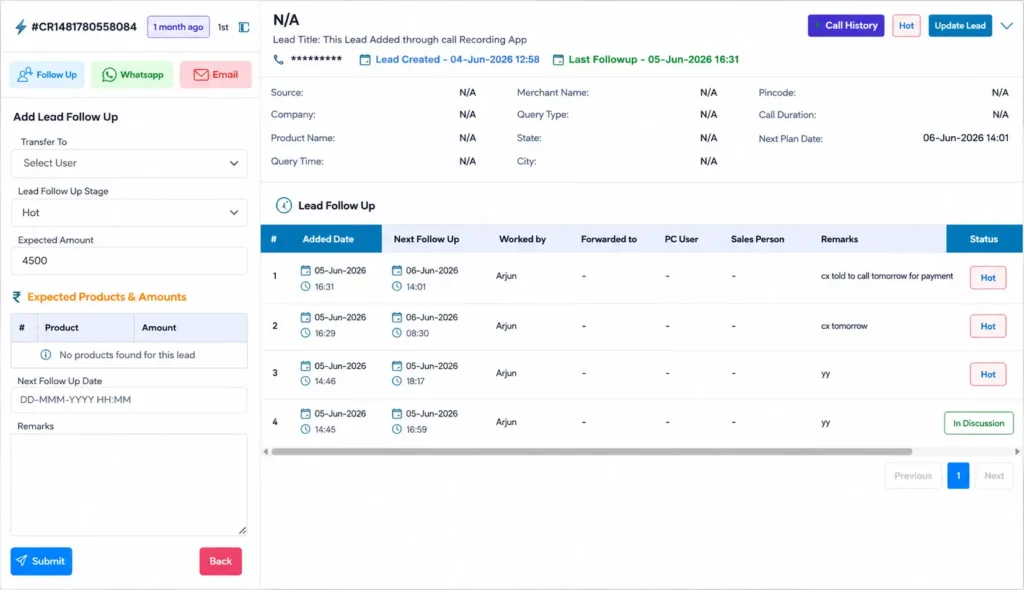Click remark 'cx told to call tomorrow for payment'

click(x=887, y=276)
